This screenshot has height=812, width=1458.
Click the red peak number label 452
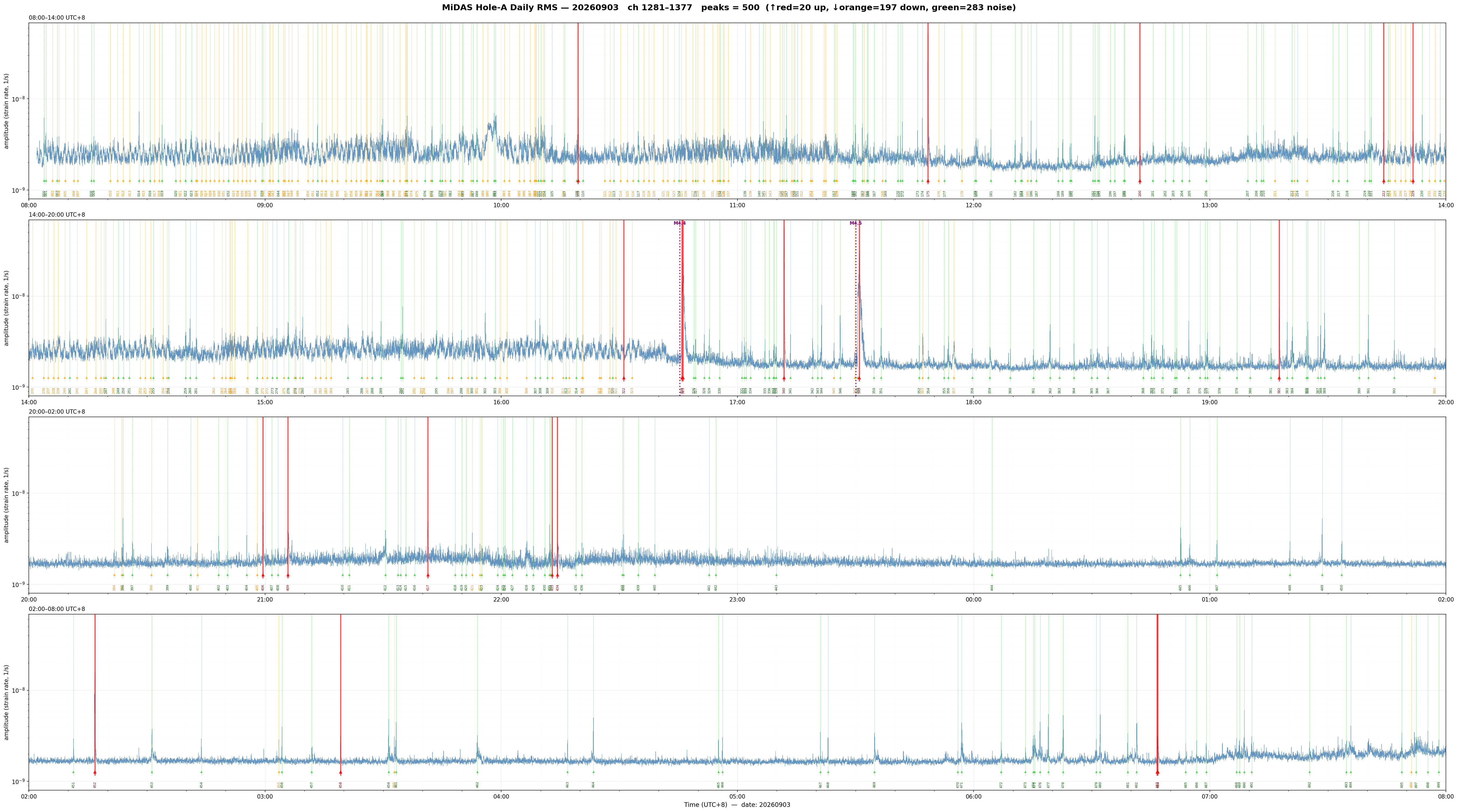(95, 785)
